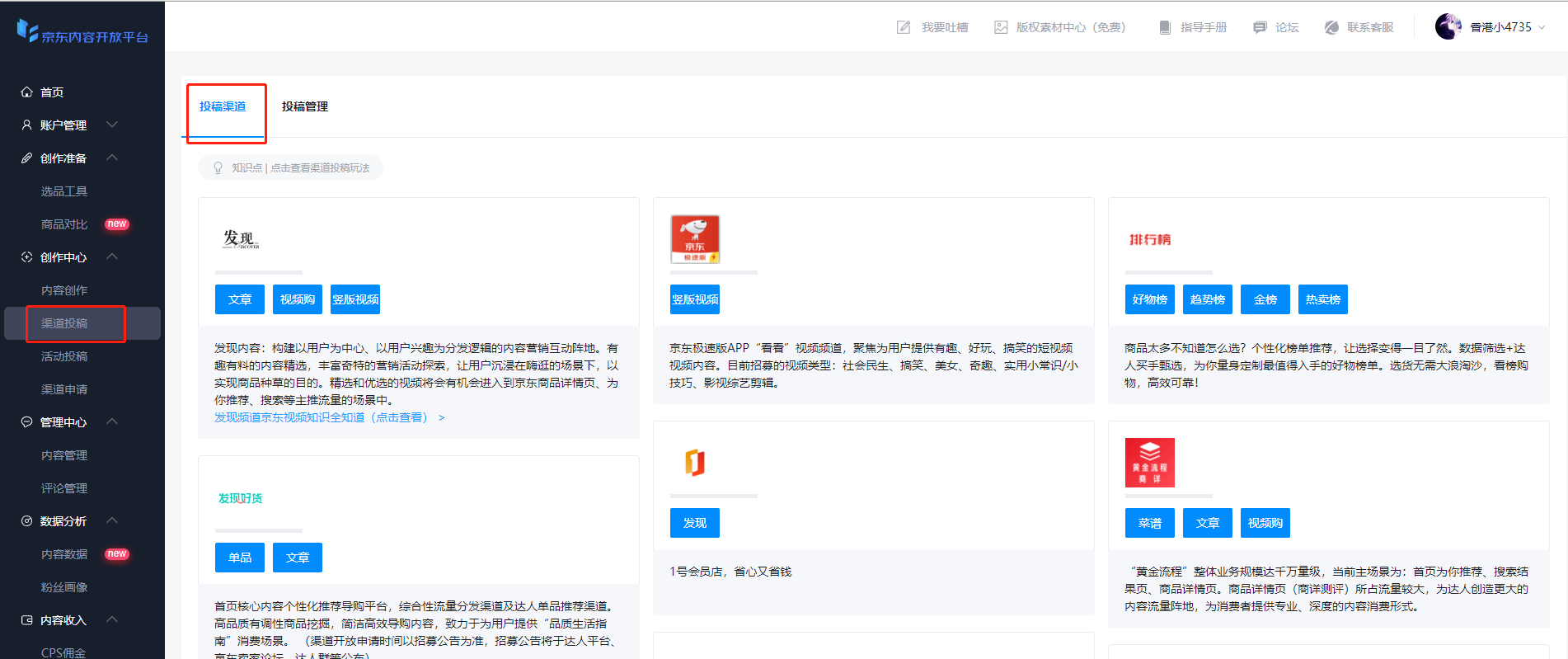Viewport: 1568px width, 659px height.
Task: Click the book icon next to 指导手册
Action: coord(1165,27)
